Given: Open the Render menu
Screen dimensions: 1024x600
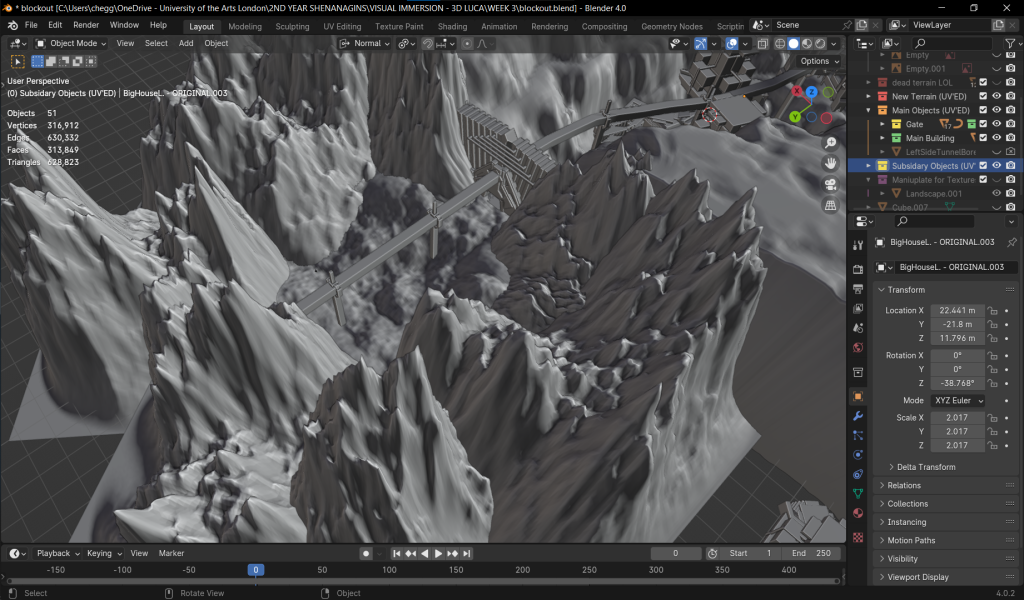Looking at the screenshot, I should click(86, 25).
